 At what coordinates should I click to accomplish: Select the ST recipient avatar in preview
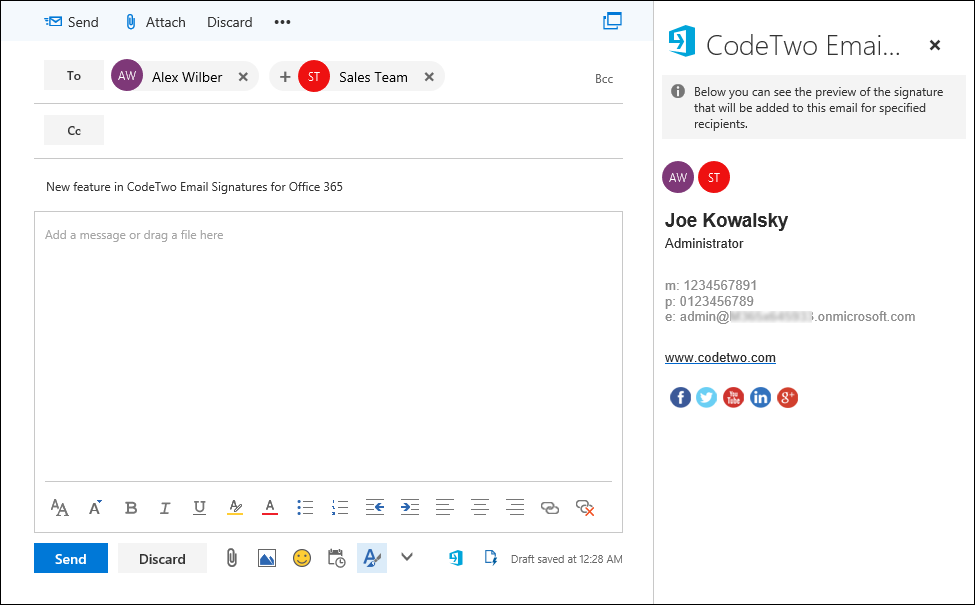pos(714,177)
